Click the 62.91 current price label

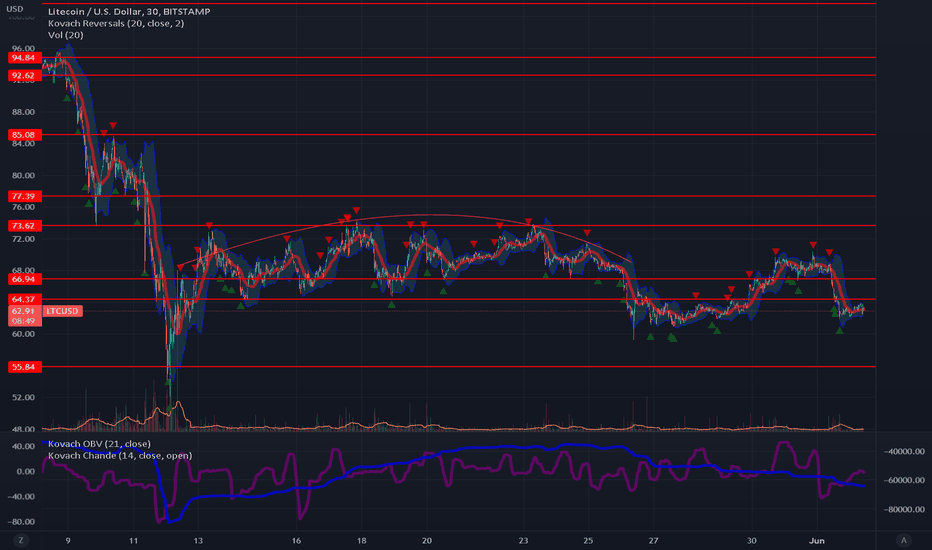point(24,311)
